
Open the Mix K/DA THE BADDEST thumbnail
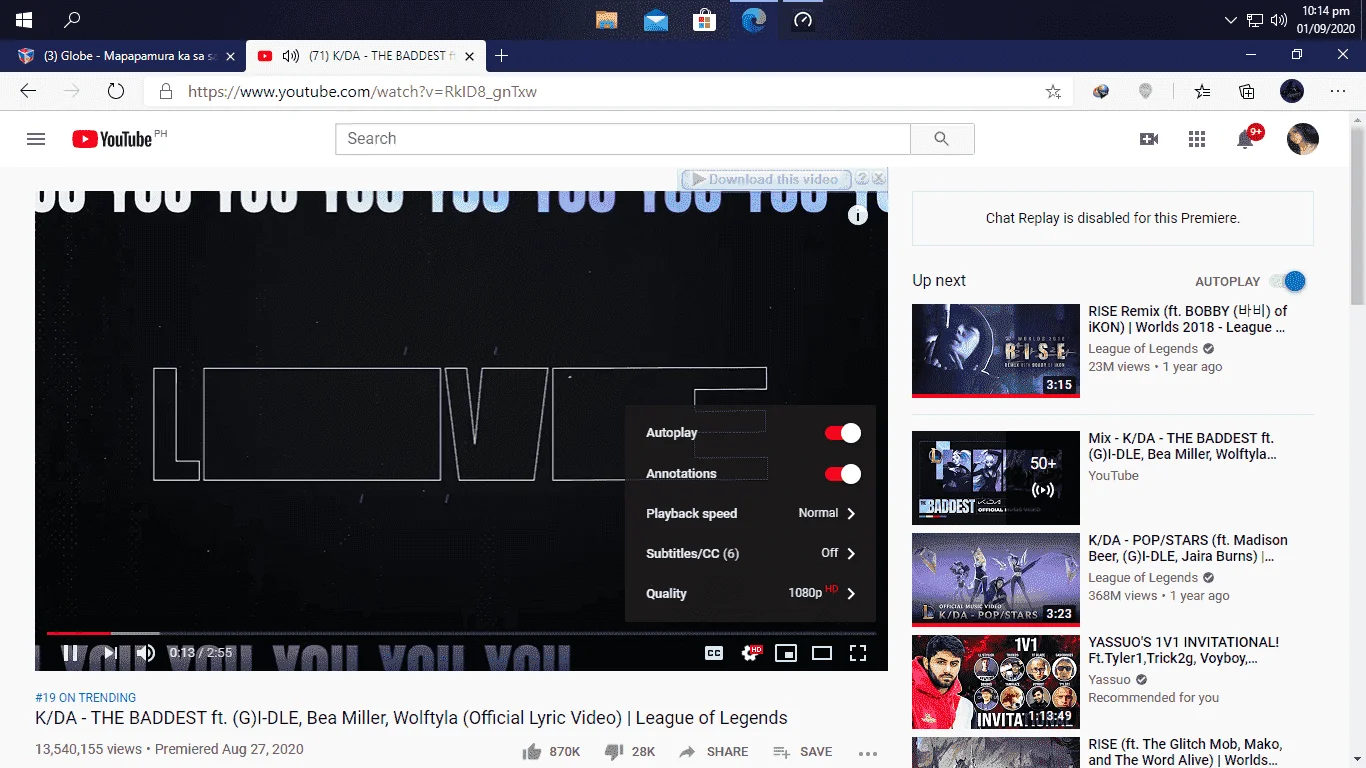[x=996, y=478]
